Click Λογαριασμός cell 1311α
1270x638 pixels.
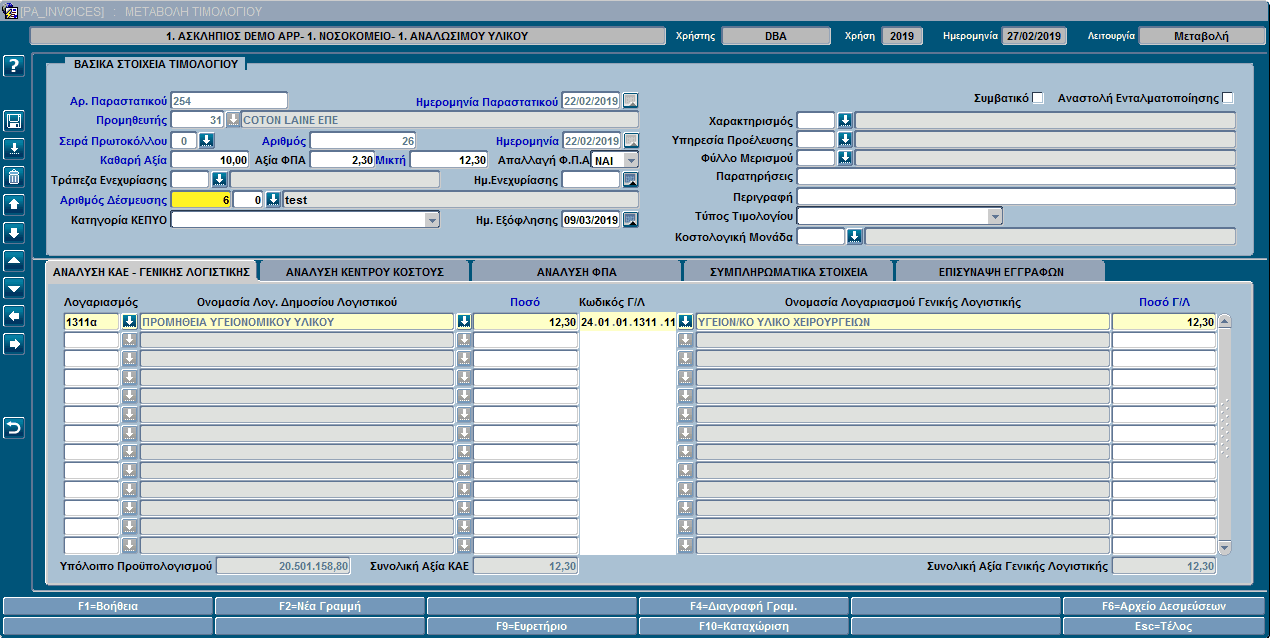coord(92,322)
